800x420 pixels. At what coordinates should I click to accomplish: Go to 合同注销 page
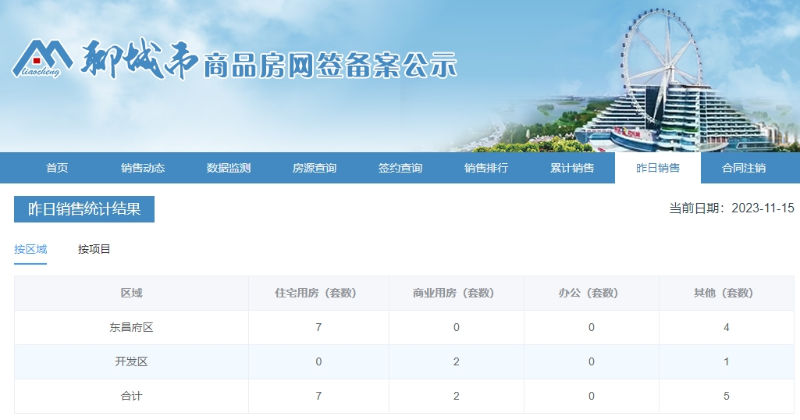743,168
